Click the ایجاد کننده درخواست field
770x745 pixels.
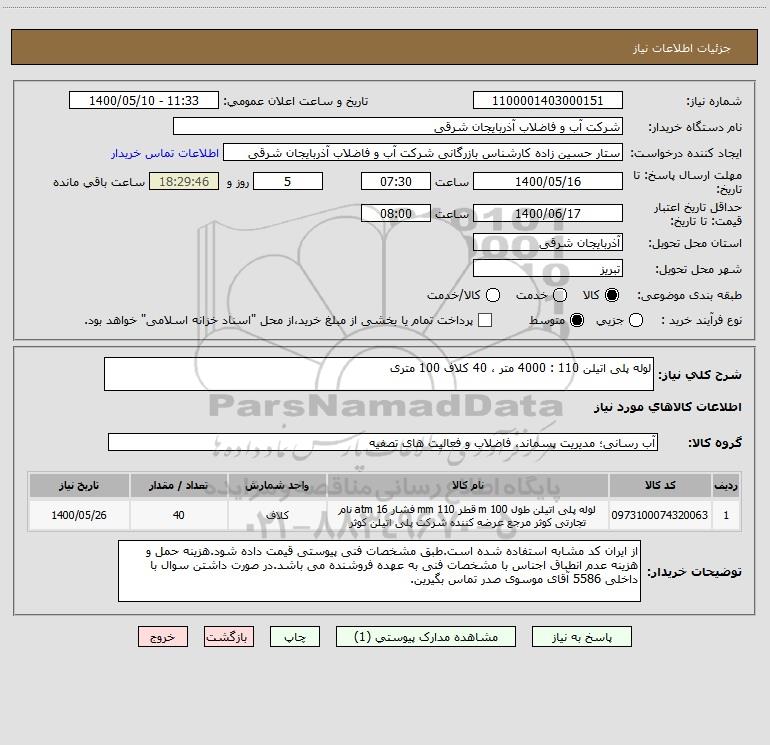tap(423, 153)
